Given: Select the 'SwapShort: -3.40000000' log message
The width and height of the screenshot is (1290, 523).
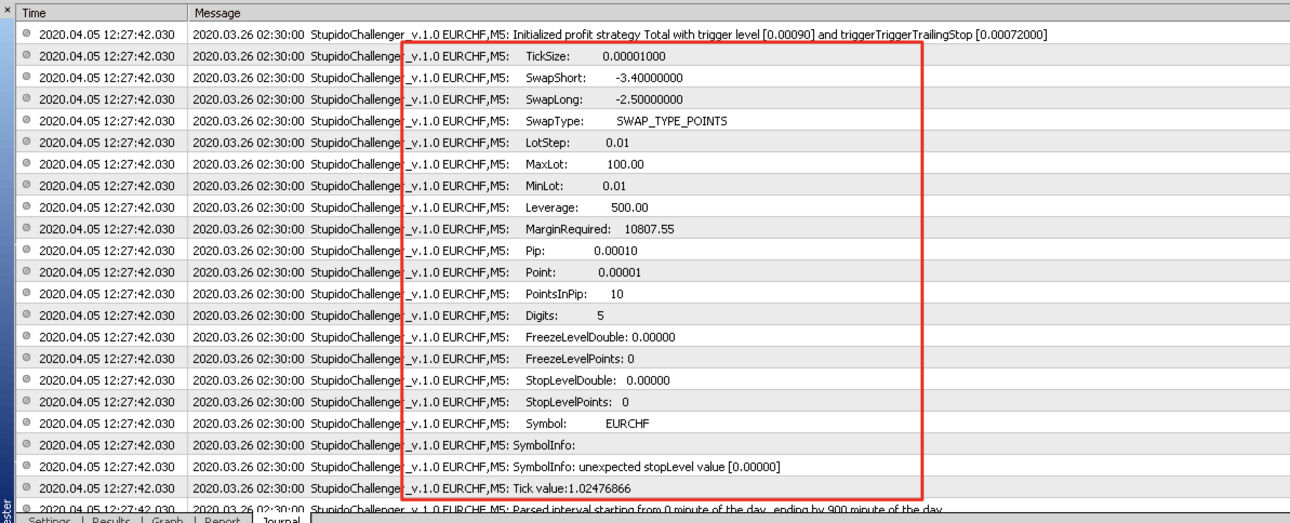Looking at the screenshot, I should [438, 77].
